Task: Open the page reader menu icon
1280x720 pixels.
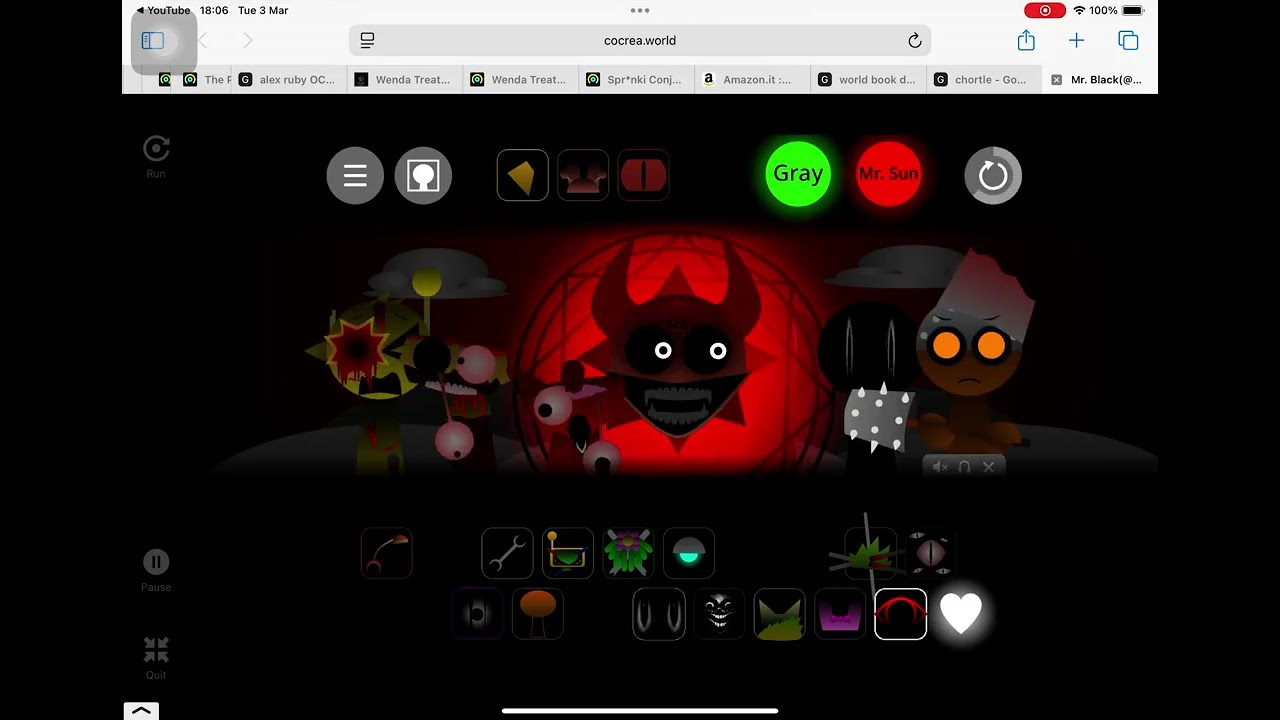Action: pyautogui.click(x=367, y=40)
